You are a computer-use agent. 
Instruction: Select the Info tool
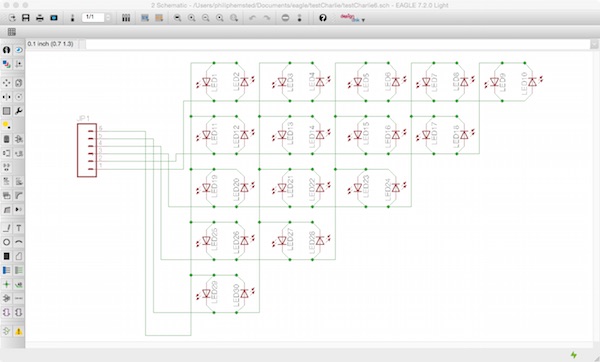point(7,50)
